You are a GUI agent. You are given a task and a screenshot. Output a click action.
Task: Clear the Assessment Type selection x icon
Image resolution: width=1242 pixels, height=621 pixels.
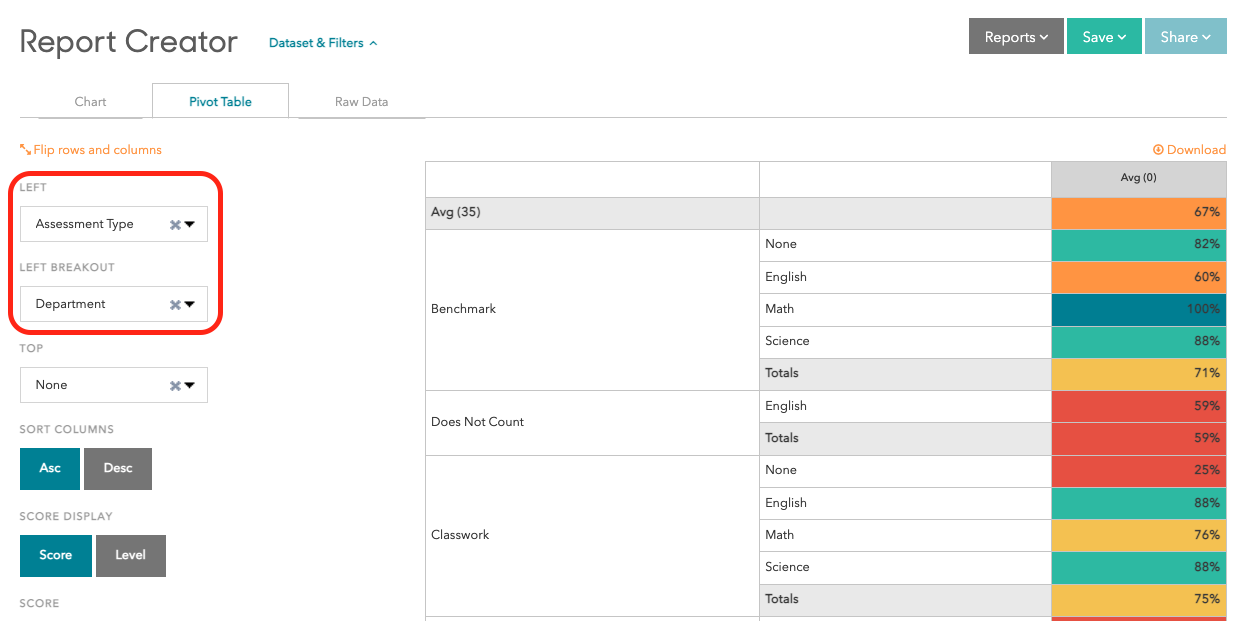tap(175, 225)
